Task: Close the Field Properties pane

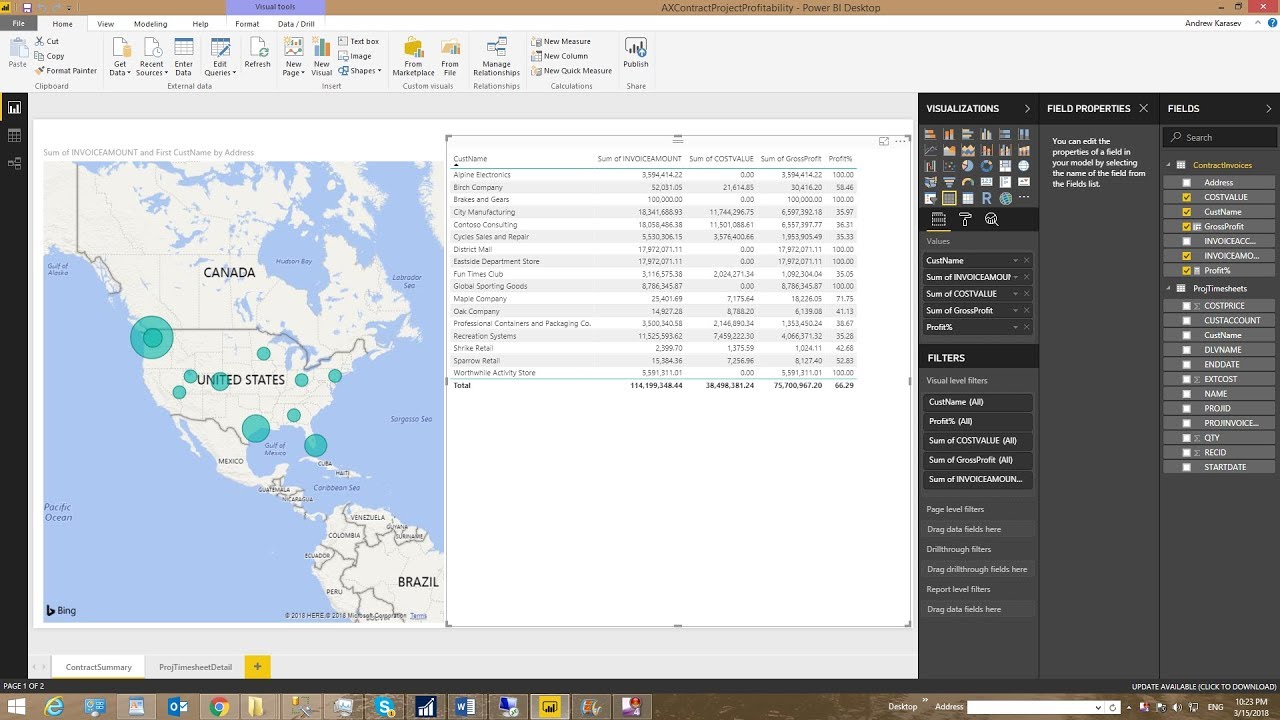Action: coord(1144,108)
